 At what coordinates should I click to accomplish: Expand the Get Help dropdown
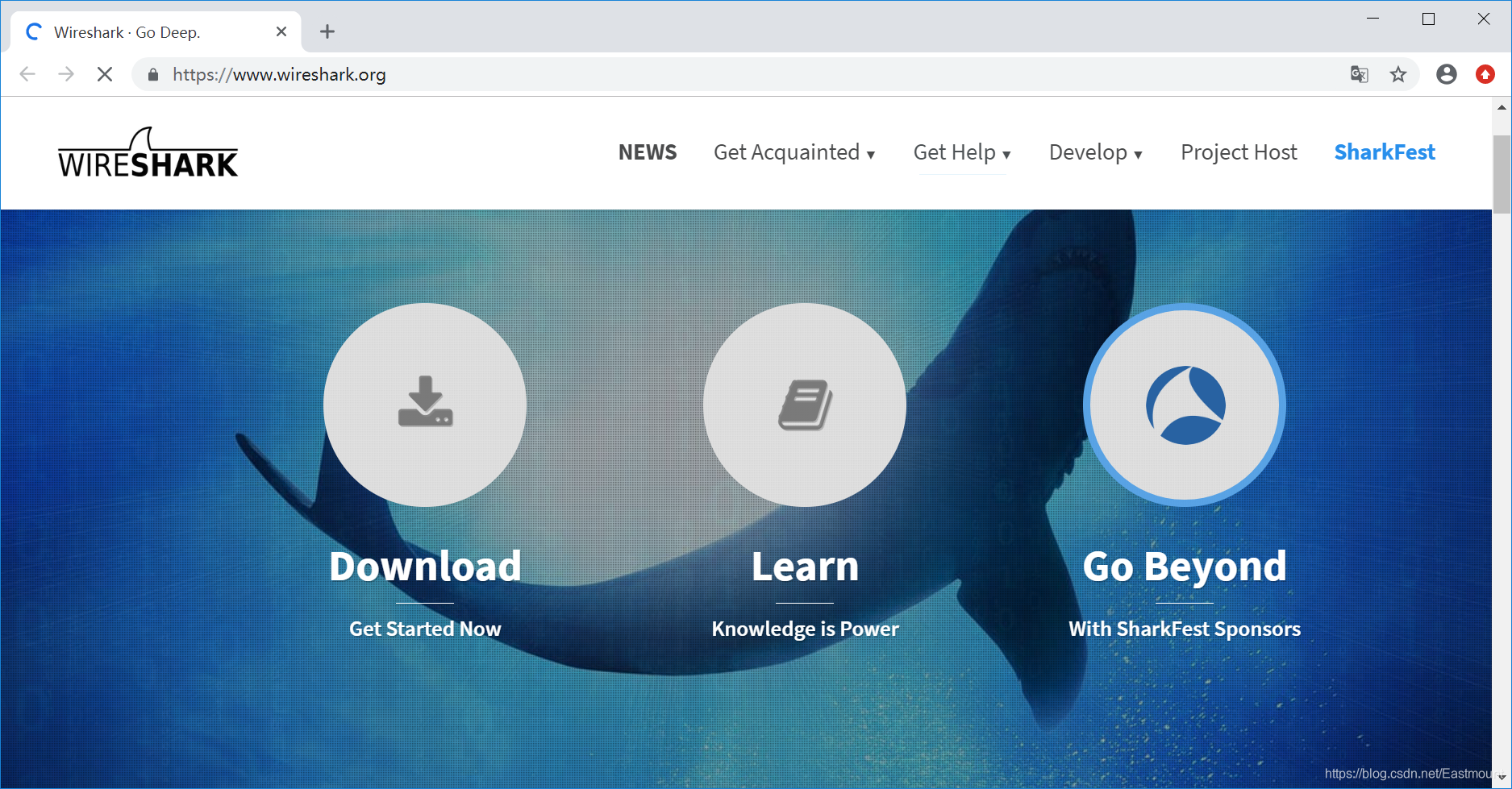click(x=962, y=152)
